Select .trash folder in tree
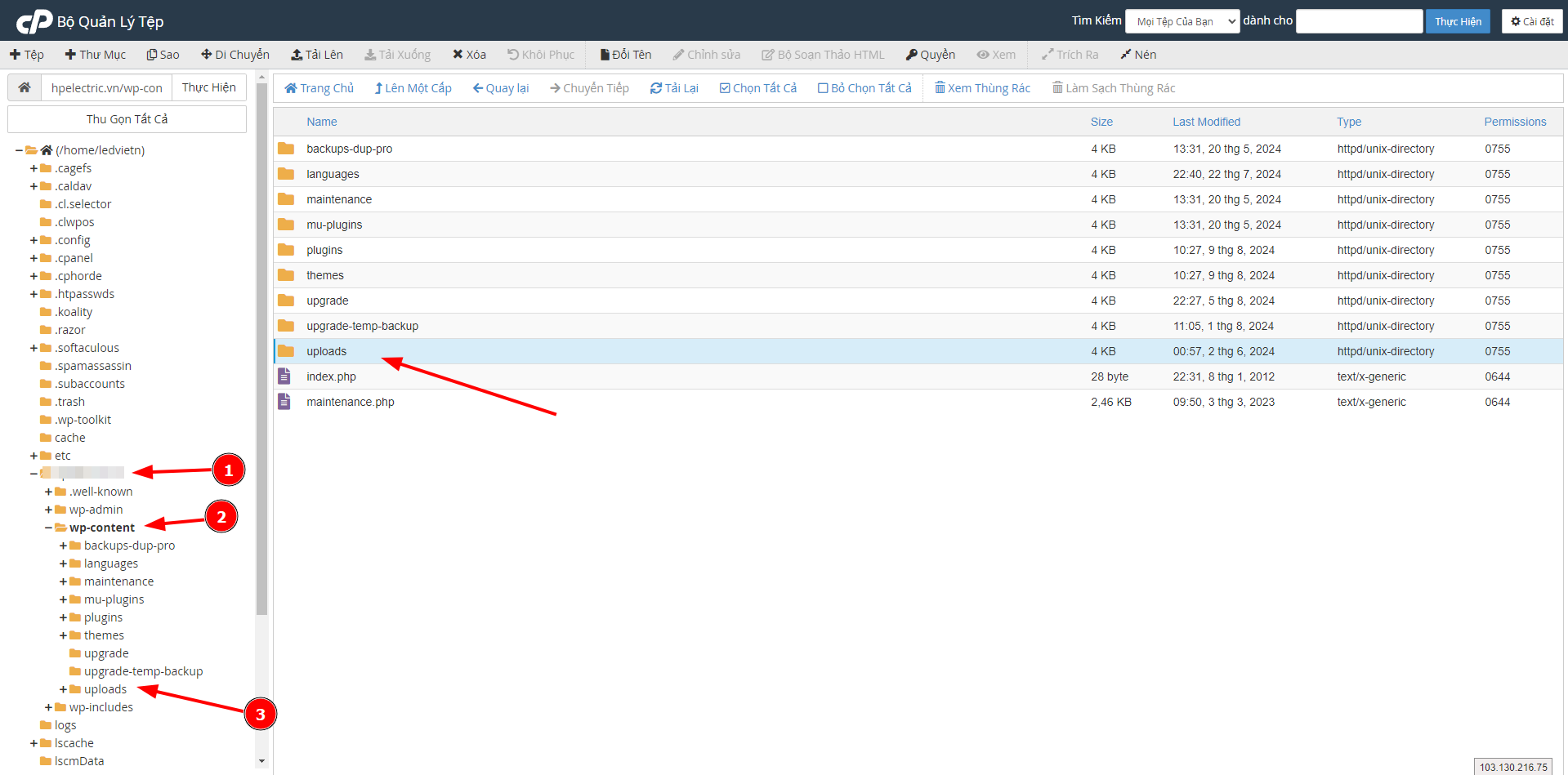 (69, 402)
